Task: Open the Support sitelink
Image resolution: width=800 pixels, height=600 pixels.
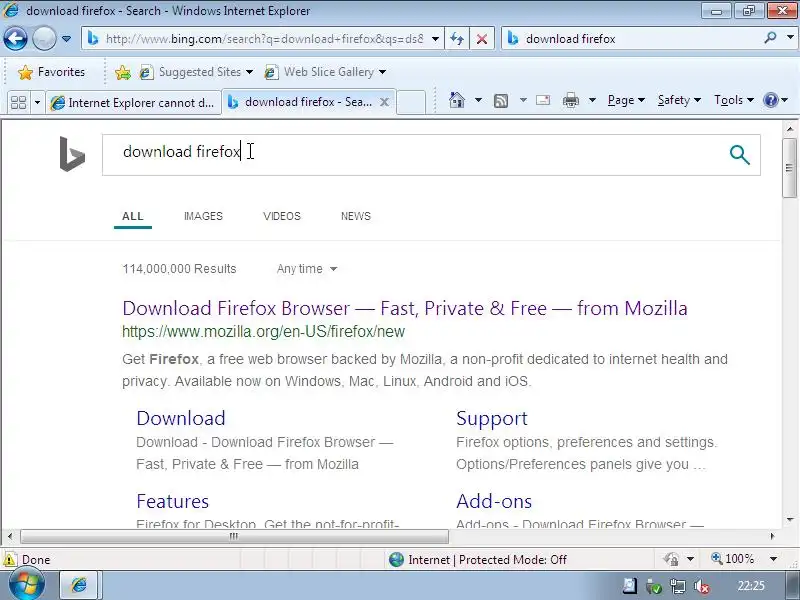Action: [492, 418]
